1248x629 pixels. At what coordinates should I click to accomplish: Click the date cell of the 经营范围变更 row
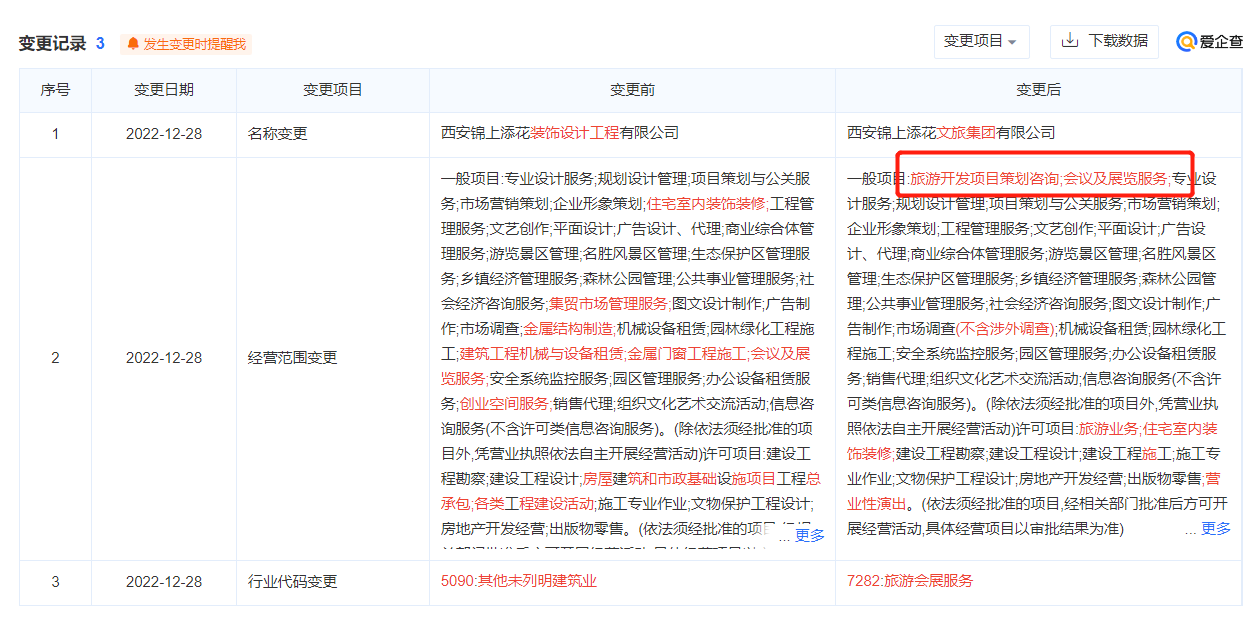tap(164, 358)
